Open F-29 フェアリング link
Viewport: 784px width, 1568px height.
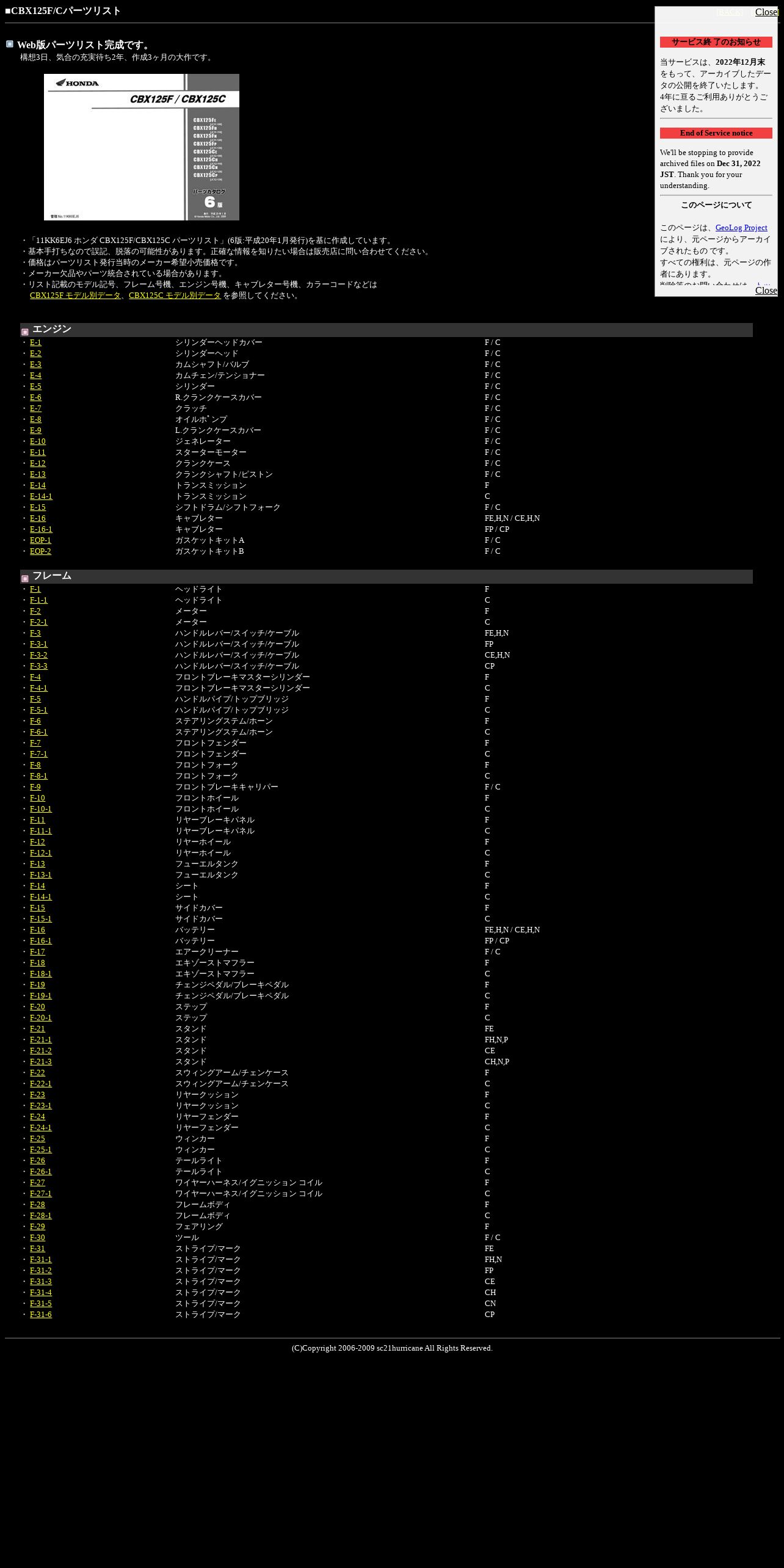coord(37,1227)
